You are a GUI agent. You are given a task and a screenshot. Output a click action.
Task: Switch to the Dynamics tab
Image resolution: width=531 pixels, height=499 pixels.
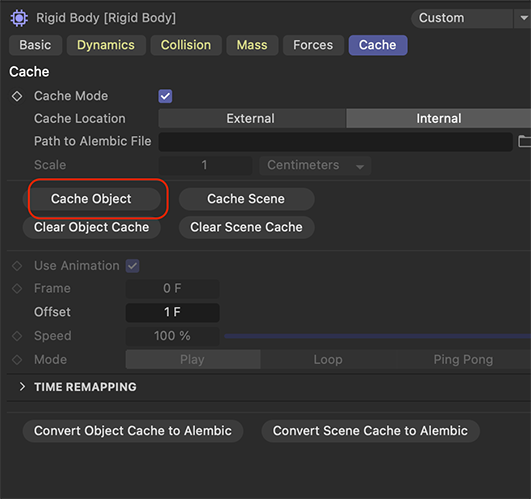(106, 45)
